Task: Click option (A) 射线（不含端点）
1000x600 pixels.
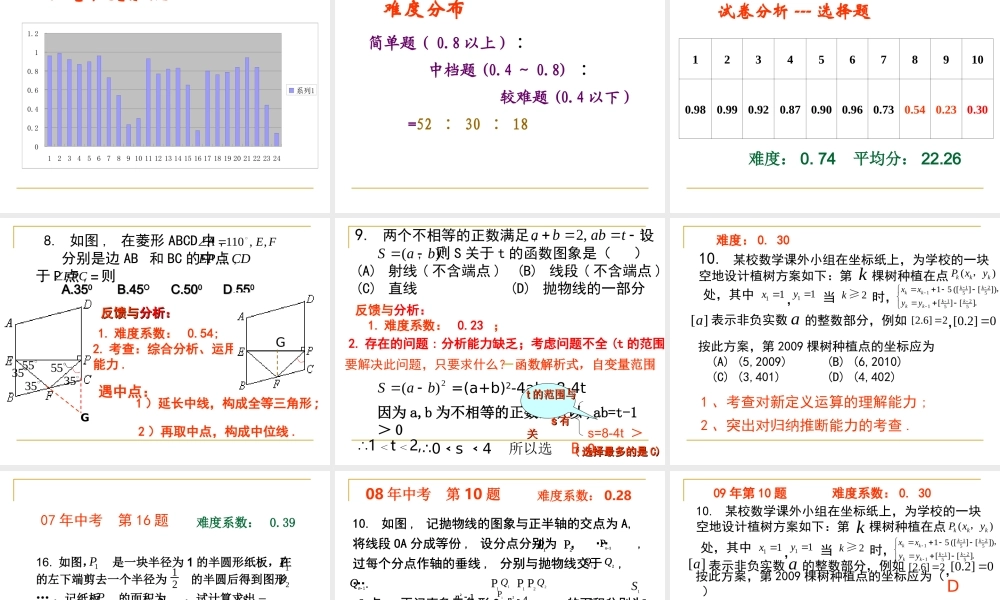Action: coord(428,271)
